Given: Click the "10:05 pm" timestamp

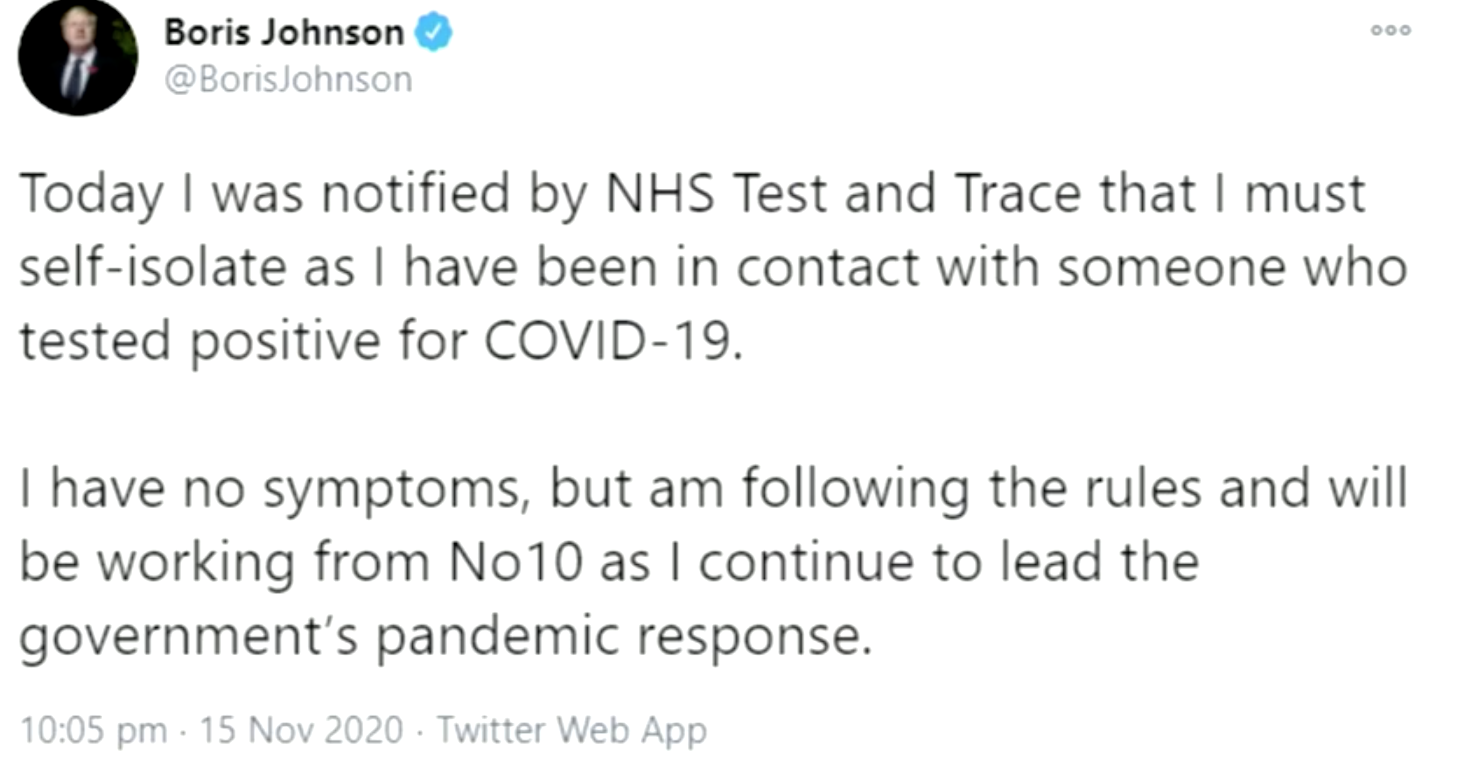Looking at the screenshot, I should [94, 730].
